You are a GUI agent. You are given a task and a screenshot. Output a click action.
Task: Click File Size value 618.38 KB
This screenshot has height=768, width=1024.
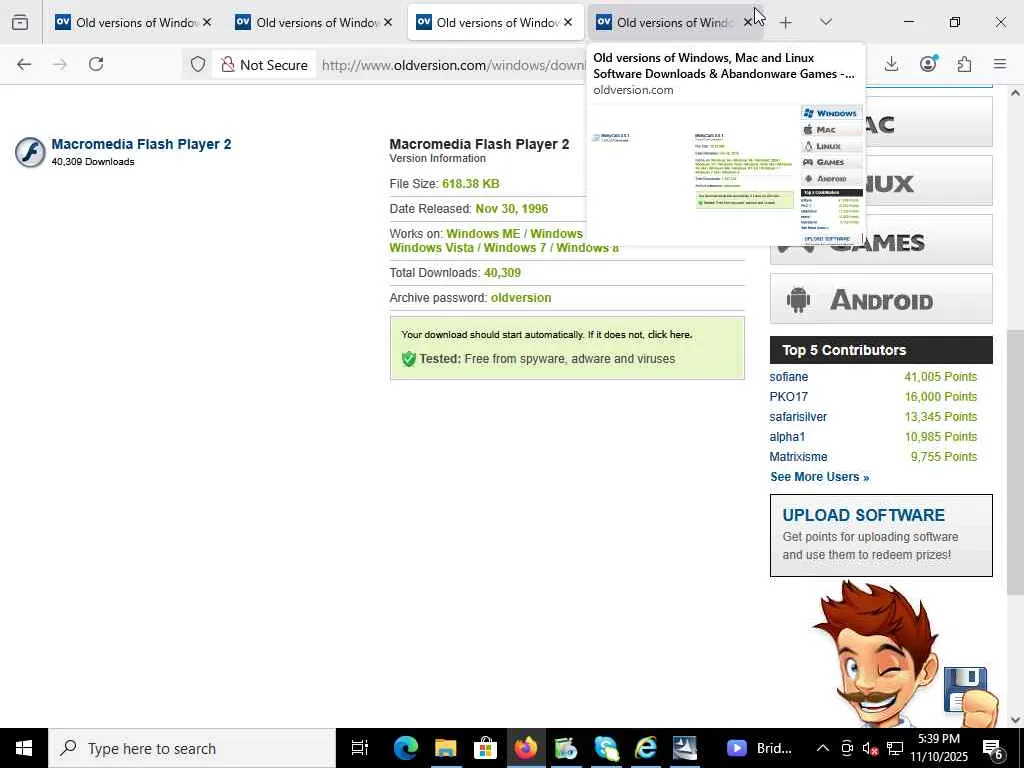click(x=471, y=184)
